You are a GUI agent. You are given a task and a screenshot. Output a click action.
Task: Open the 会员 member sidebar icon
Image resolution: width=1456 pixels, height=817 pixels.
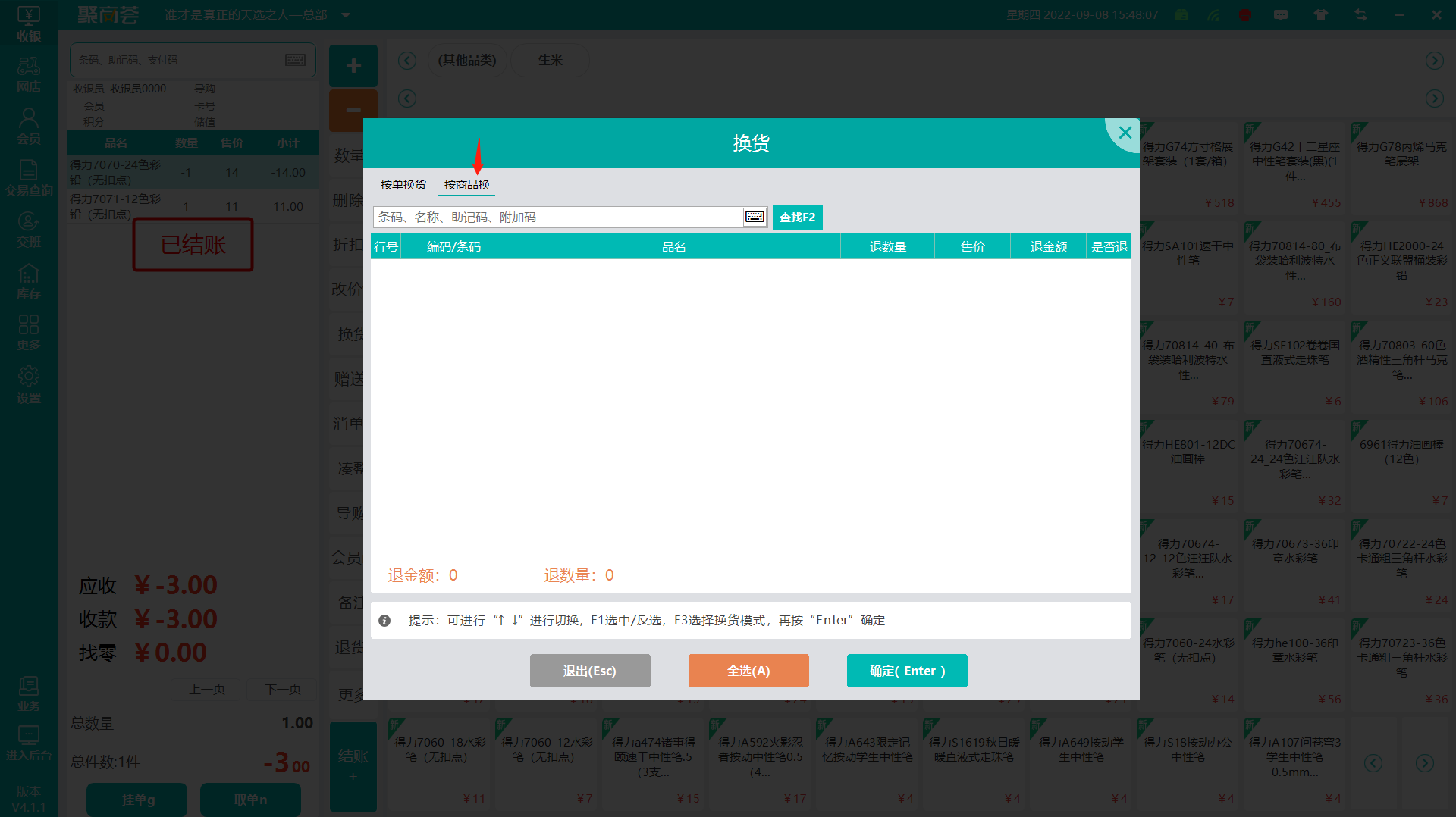tap(29, 126)
